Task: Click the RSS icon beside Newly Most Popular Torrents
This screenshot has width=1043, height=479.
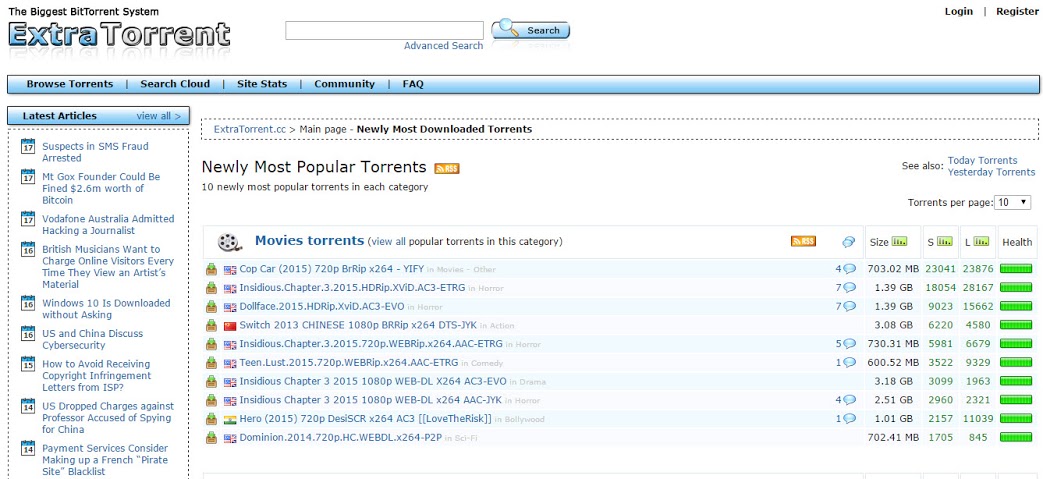Action: [447, 168]
